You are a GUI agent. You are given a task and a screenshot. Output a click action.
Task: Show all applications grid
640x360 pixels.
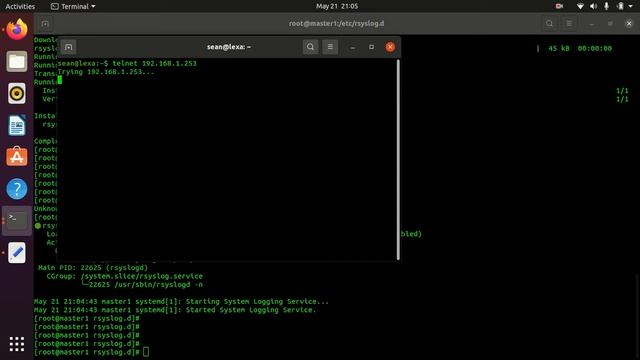(17, 344)
